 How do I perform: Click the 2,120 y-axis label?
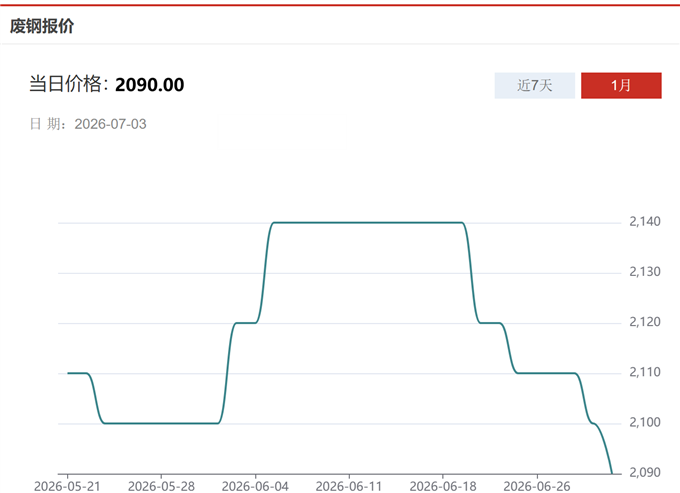click(645, 322)
